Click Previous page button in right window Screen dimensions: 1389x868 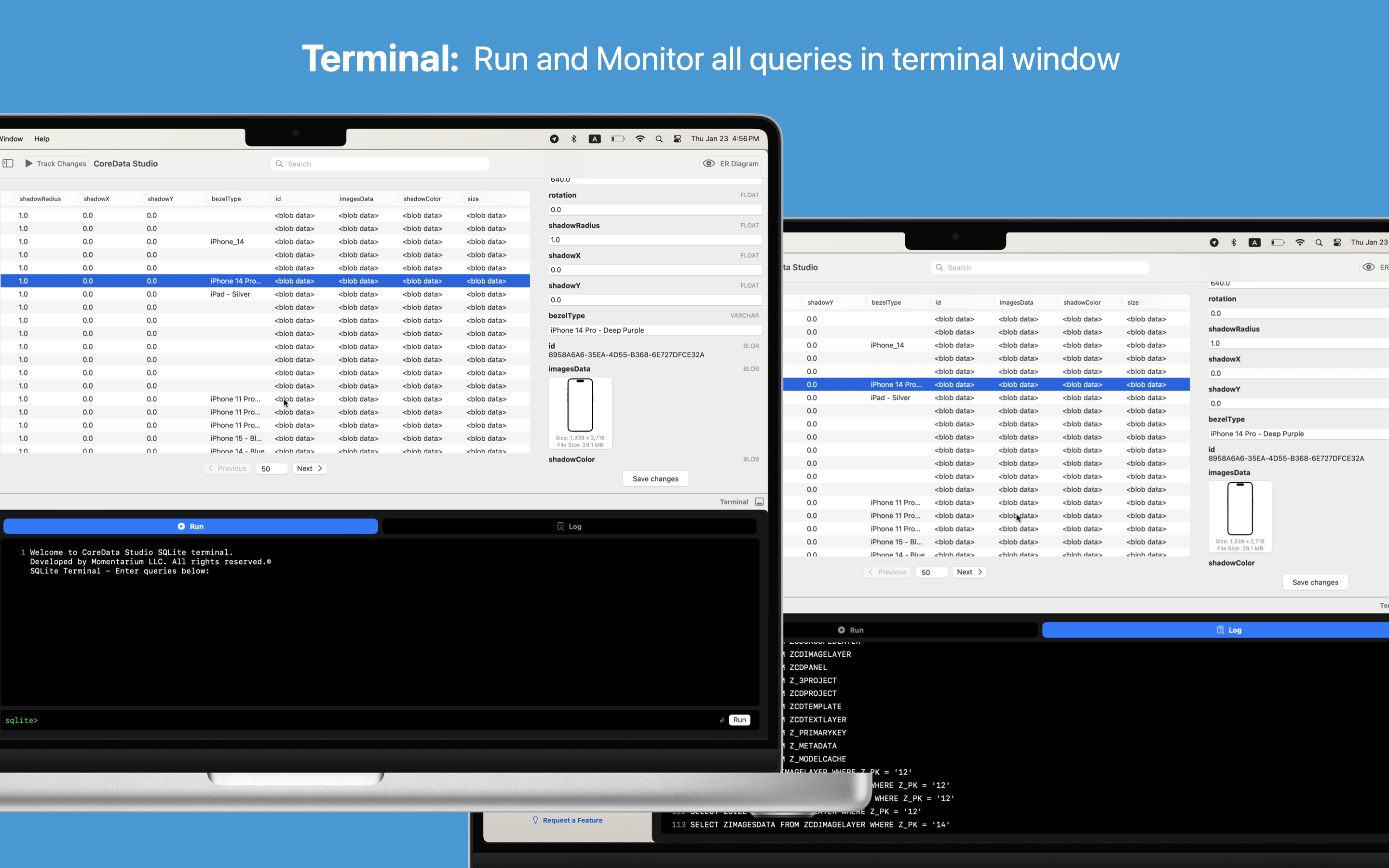point(887,572)
